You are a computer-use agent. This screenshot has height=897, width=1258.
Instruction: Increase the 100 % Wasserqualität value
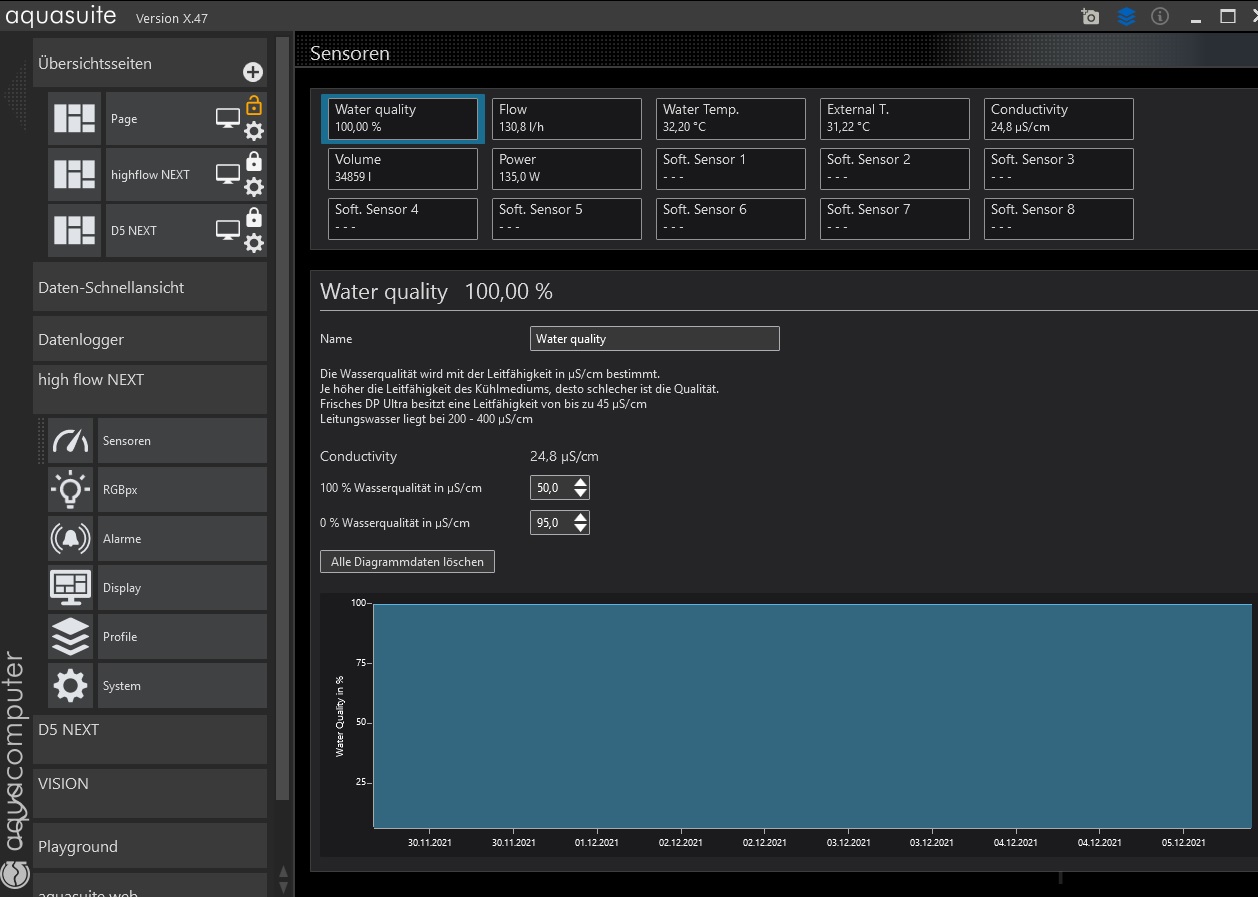pyautogui.click(x=580, y=482)
